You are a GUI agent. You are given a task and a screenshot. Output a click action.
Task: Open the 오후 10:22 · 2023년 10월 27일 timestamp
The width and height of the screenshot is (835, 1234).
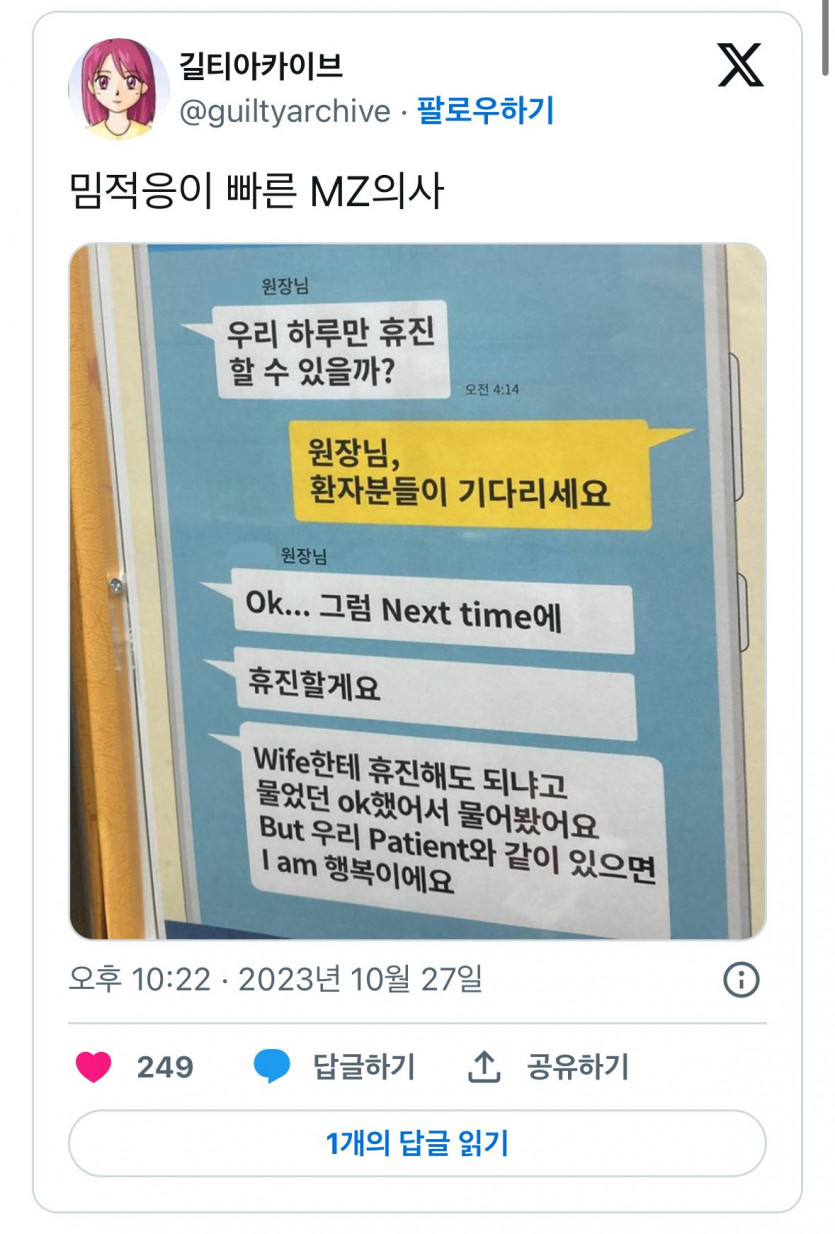pos(275,980)
